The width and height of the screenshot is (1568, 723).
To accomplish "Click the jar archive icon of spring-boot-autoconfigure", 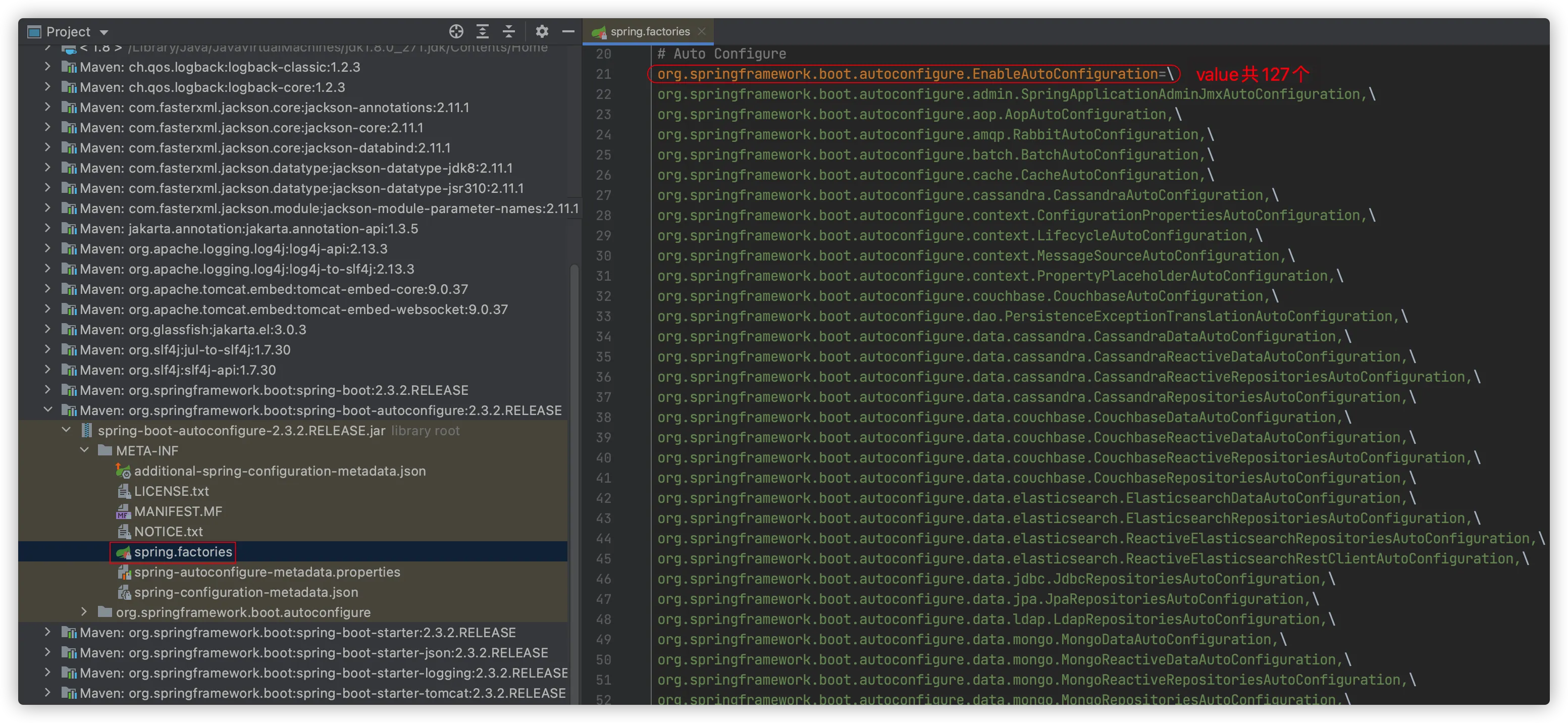I will [x=87, y=430].
